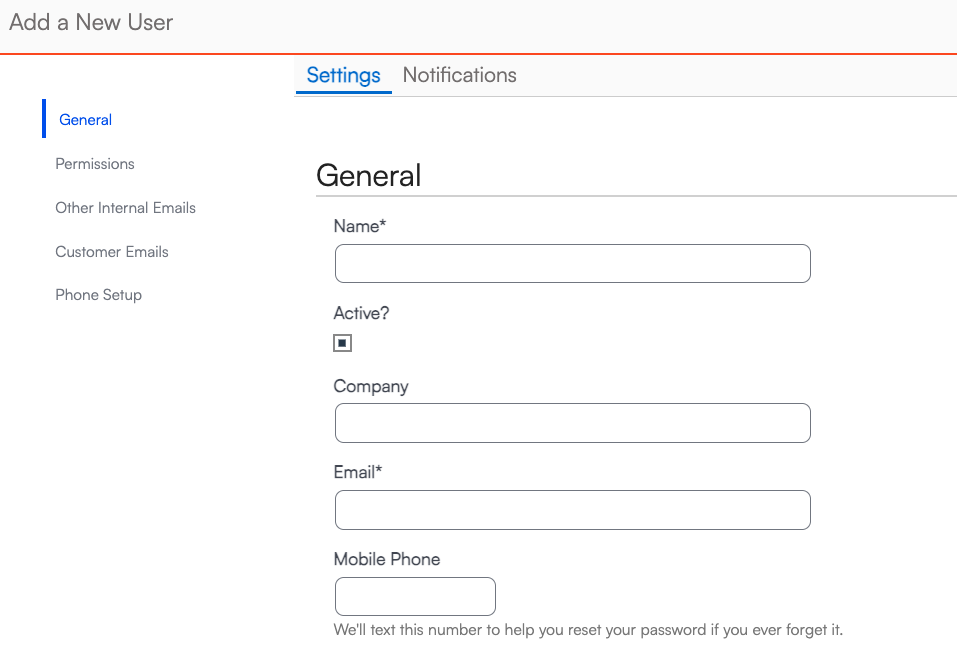Switch to the Settings tab
Image resolution: width=957 pixels, height=645 pixels.
tap(343, 75)
